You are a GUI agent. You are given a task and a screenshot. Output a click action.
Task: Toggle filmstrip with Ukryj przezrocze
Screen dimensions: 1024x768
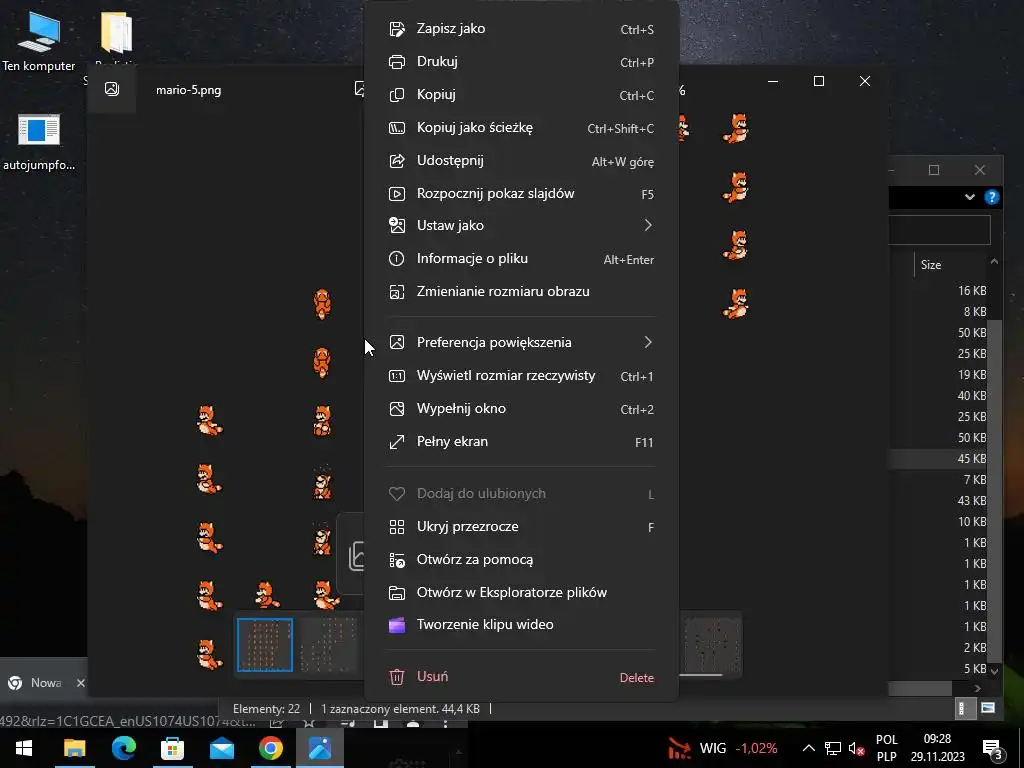pyautogui.click(x=521, y=527)
